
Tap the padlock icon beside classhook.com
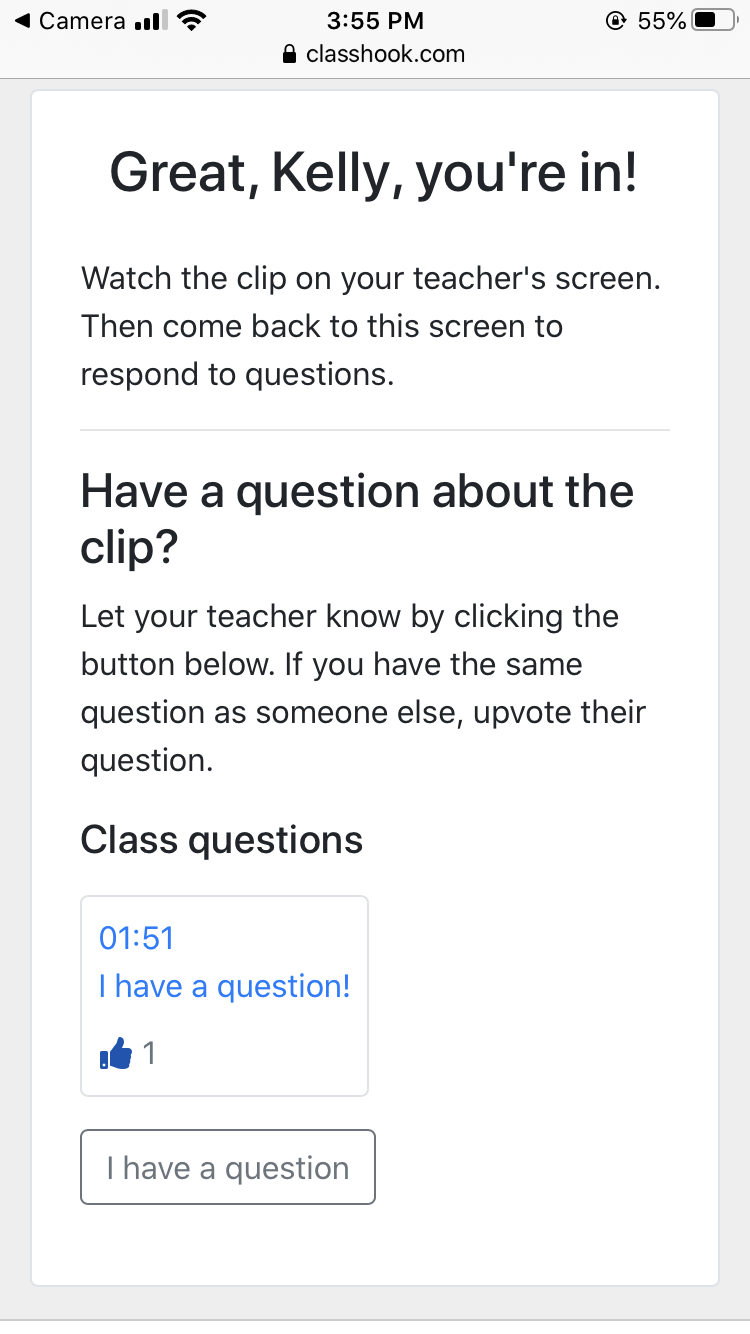pyautogui.click(x=290, y=55)
